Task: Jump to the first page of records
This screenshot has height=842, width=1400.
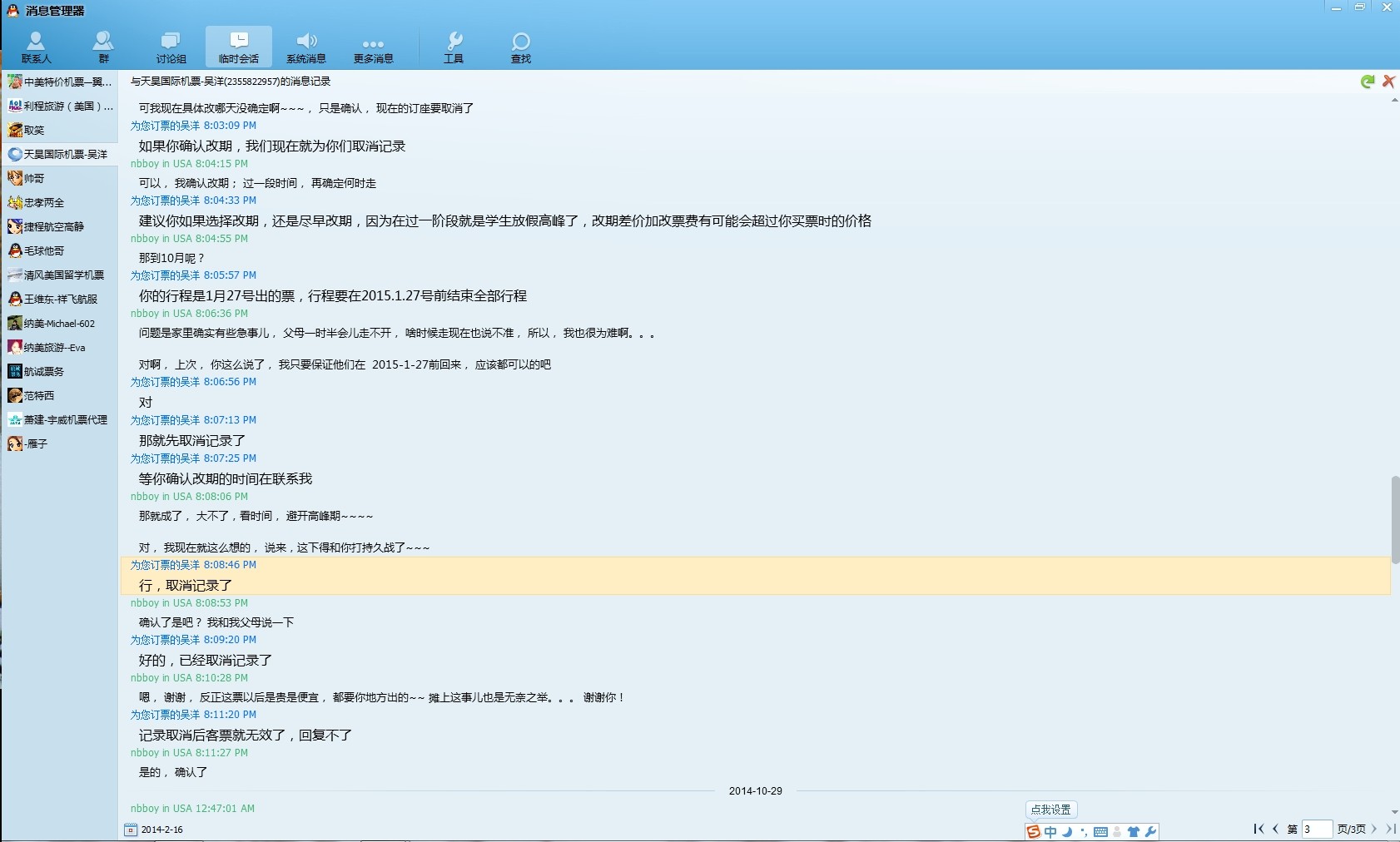Action: coord(1259,829)
